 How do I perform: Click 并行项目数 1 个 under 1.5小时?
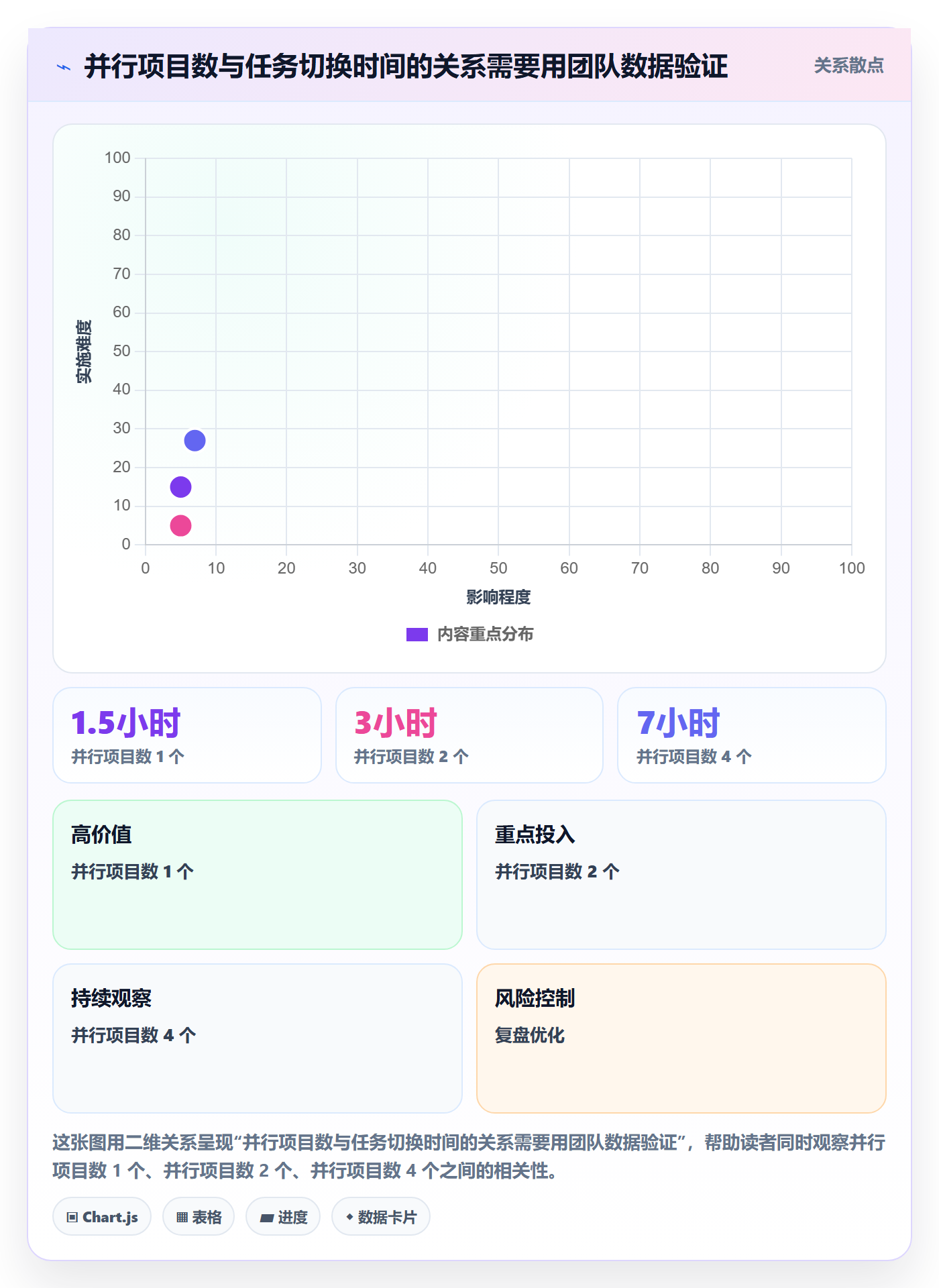click(128, 757)
